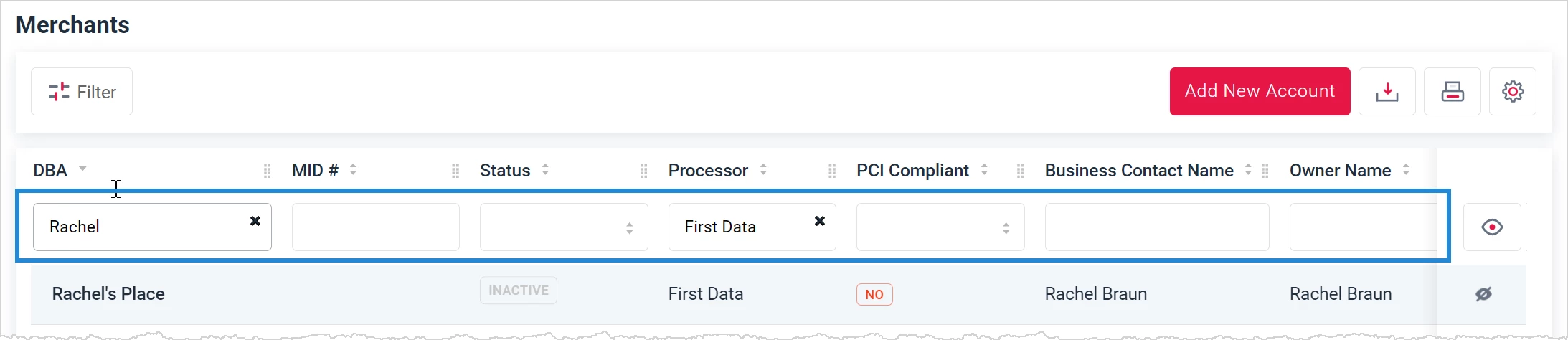1568x340 pixels.
Task: Click Add New Account button
Action: pyautogui.click(x=1260, y=91)
